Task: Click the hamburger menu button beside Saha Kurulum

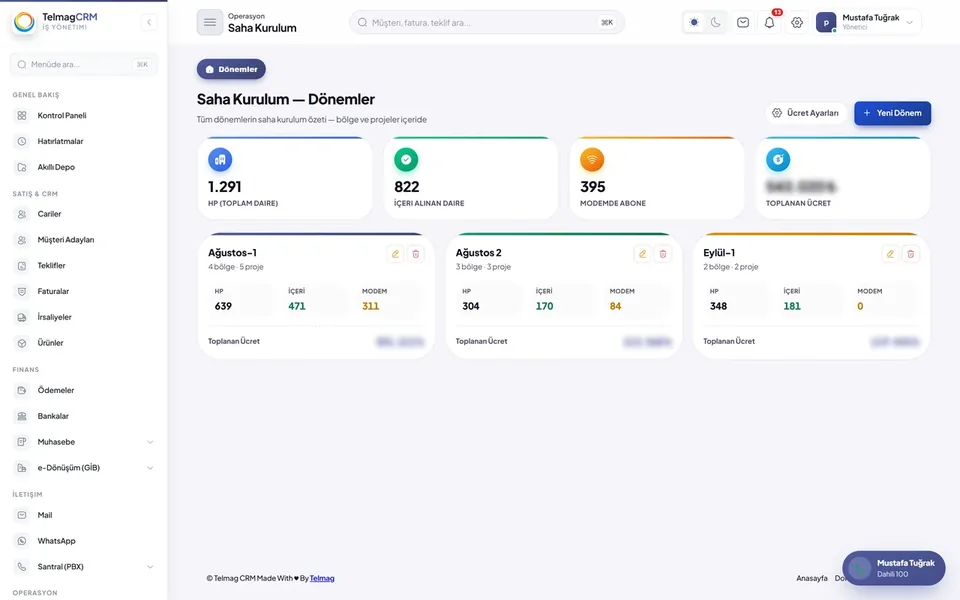Action: point(209,23)
